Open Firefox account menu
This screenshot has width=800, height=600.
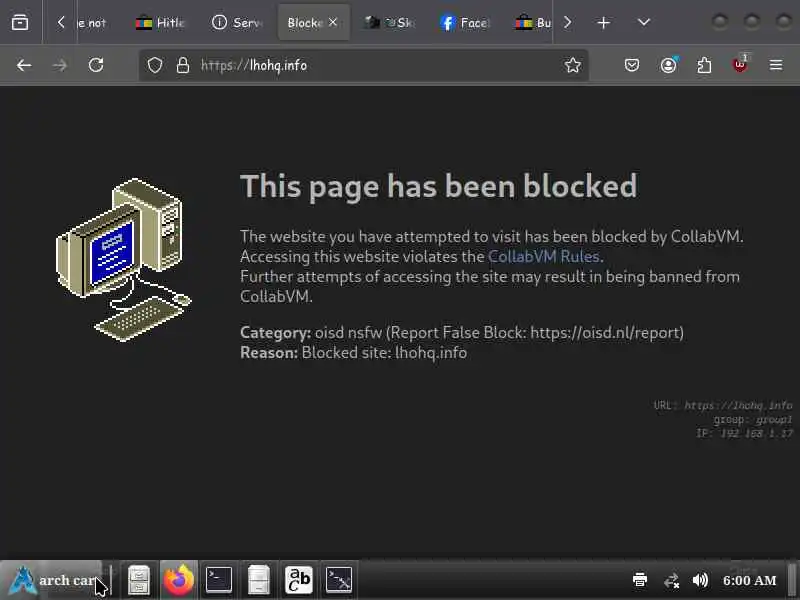[668, 65]
